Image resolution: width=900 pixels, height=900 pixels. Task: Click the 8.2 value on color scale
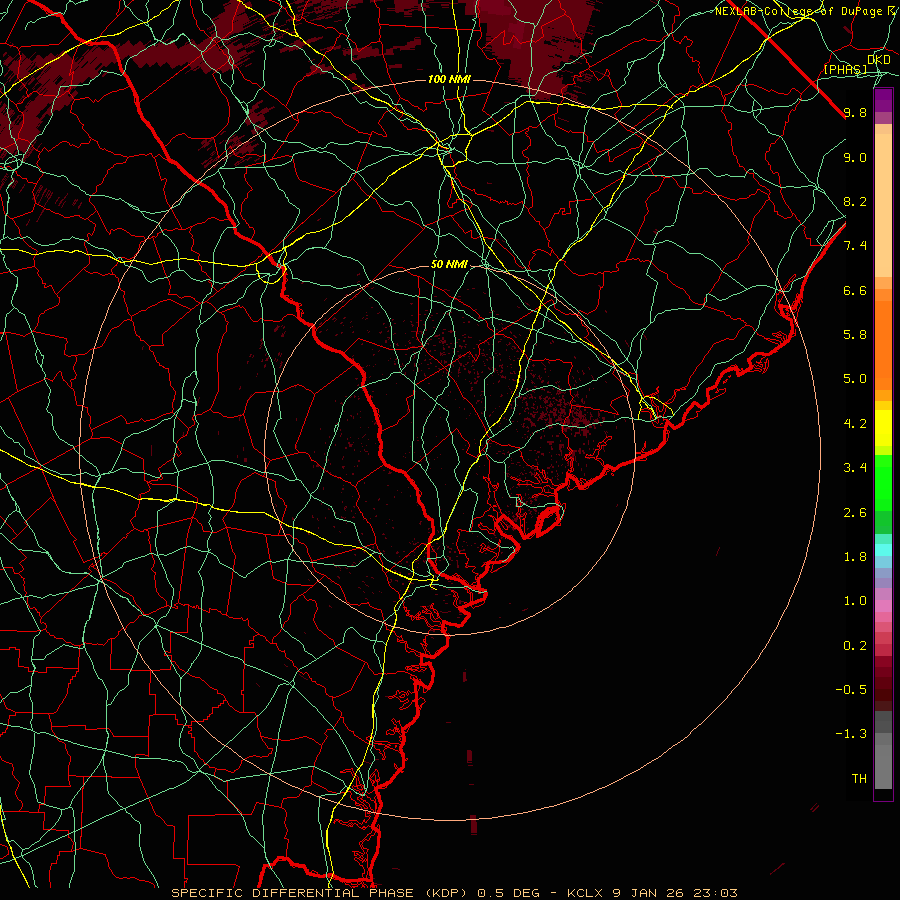(x=855, y=201)
